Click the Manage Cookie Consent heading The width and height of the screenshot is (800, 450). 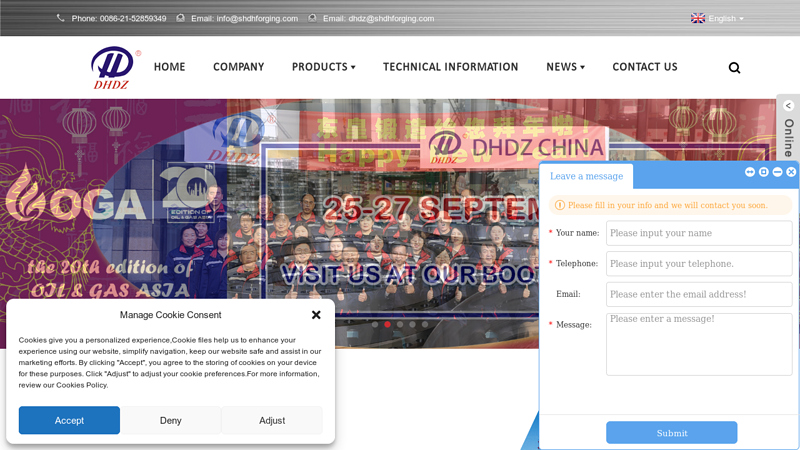170,315
